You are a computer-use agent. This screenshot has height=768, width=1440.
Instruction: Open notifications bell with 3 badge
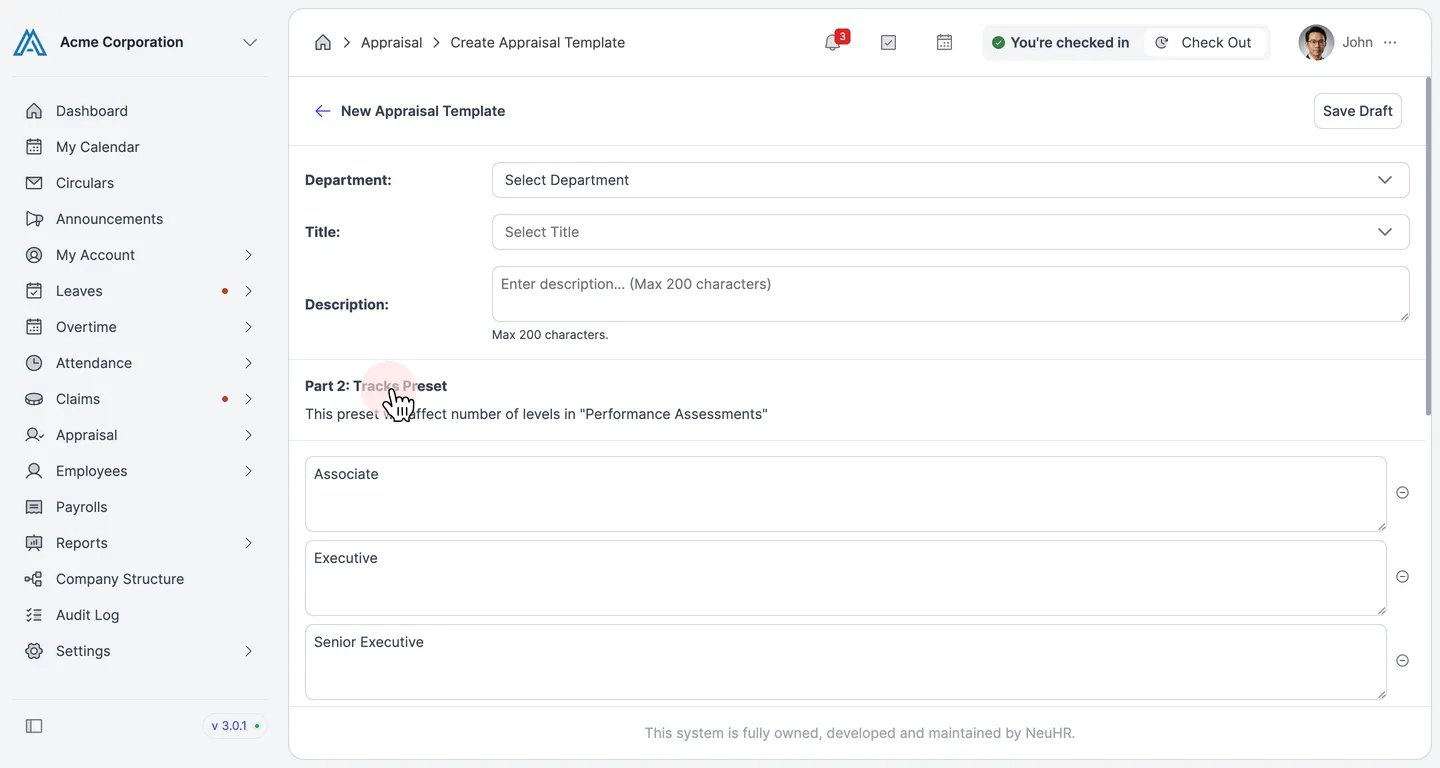tap(834, 42)
